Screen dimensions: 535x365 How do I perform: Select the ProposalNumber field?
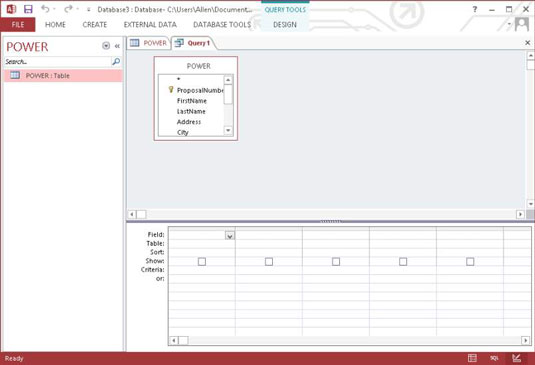coord(200,90)
